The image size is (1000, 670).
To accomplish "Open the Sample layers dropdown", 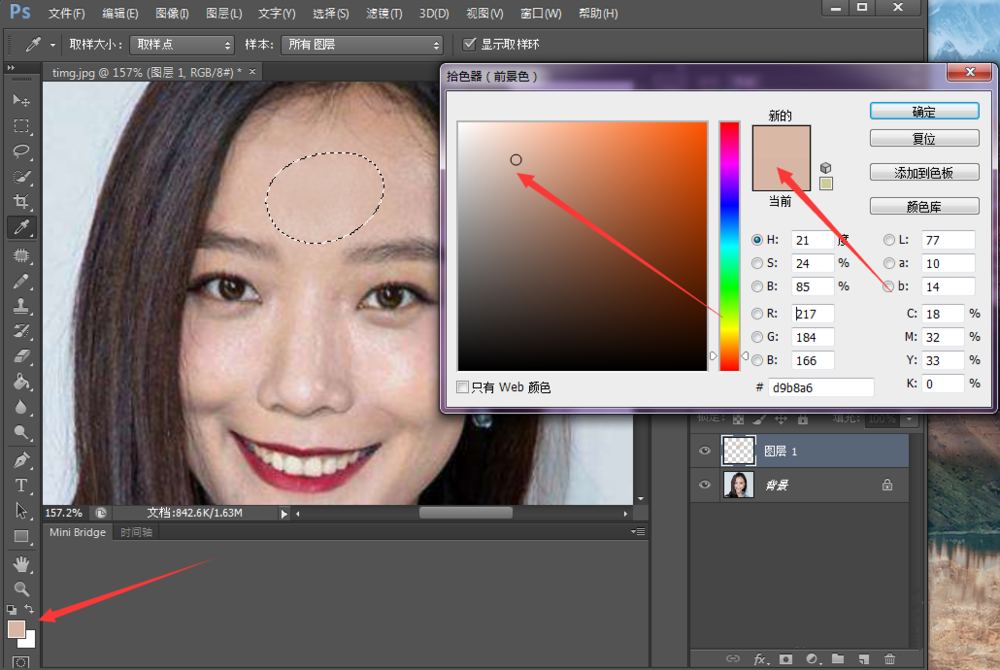I will (362, 45).
